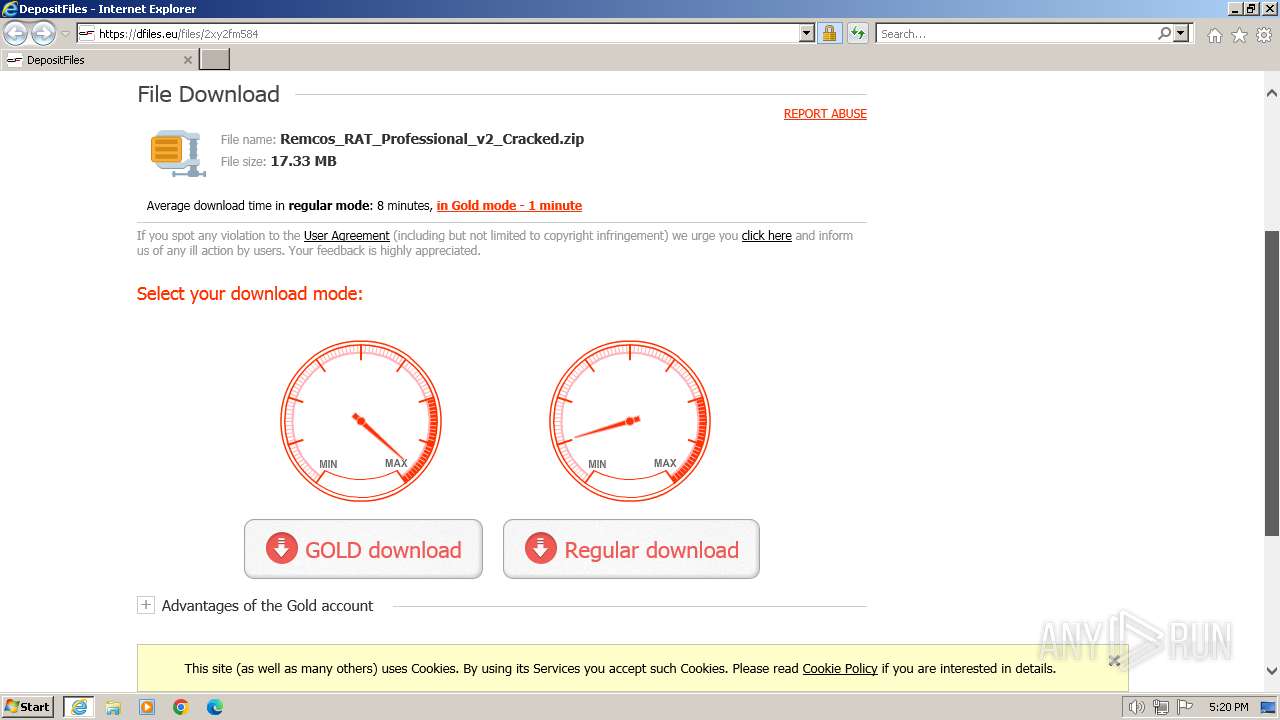Click the GOLD download button
1280x720 pixels.
363,549
